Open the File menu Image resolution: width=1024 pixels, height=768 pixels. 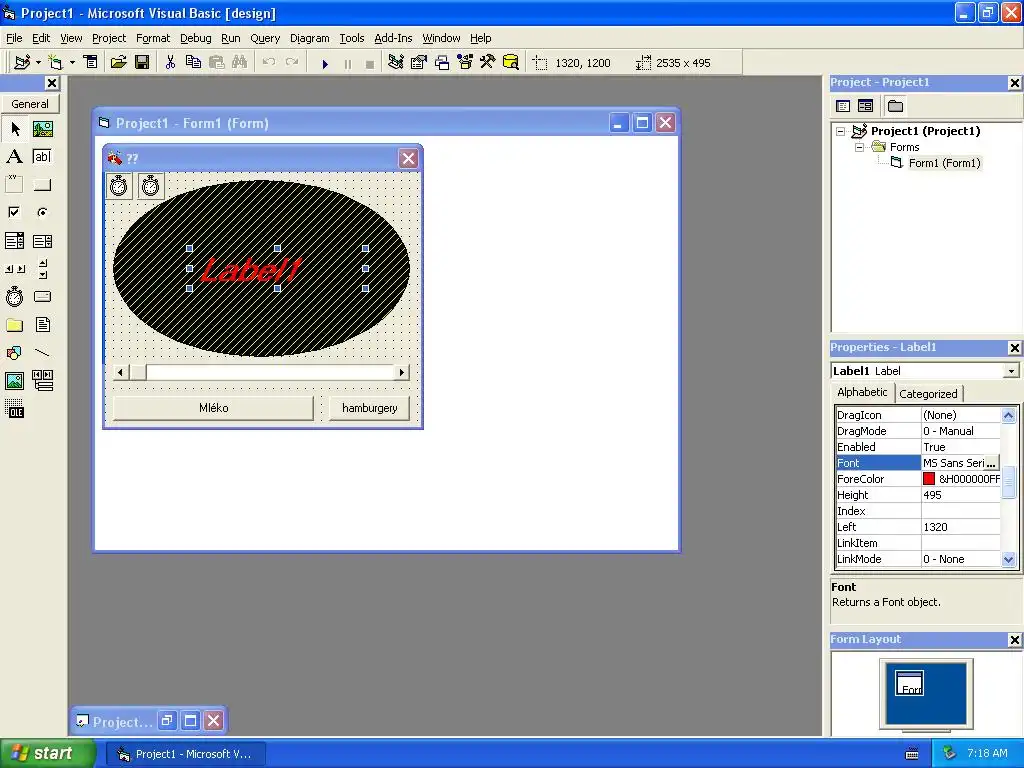pyautogui.click(x=14, y=38)
